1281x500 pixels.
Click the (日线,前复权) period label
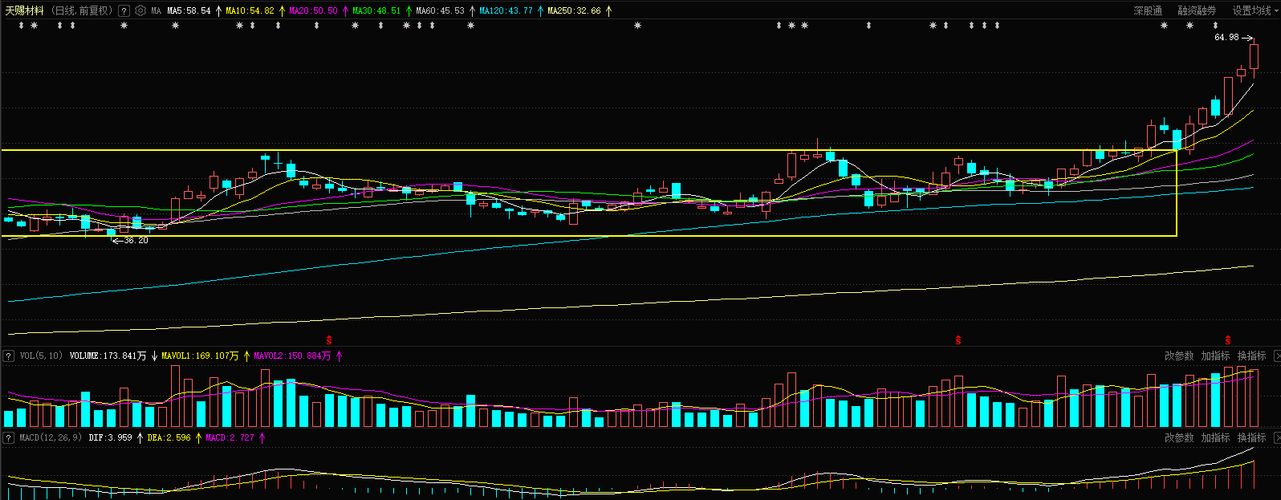click(x=81, y=11)
